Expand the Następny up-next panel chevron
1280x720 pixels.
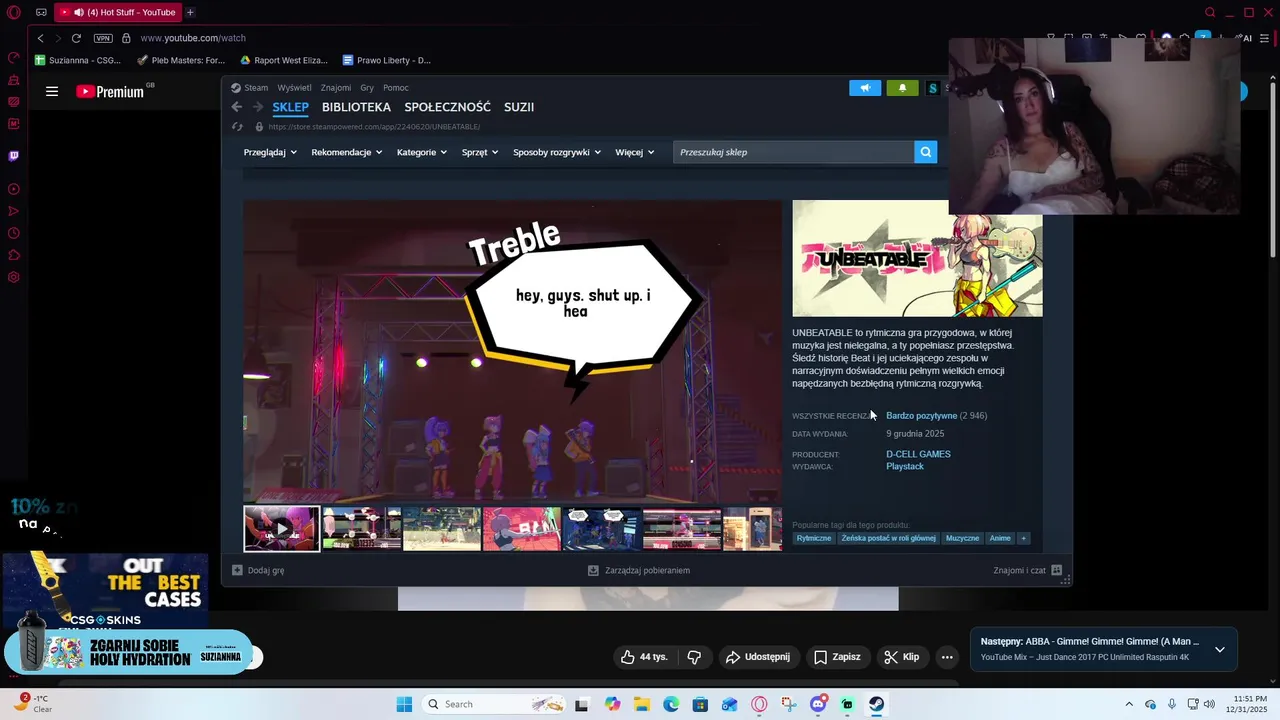pos(1219,649)
